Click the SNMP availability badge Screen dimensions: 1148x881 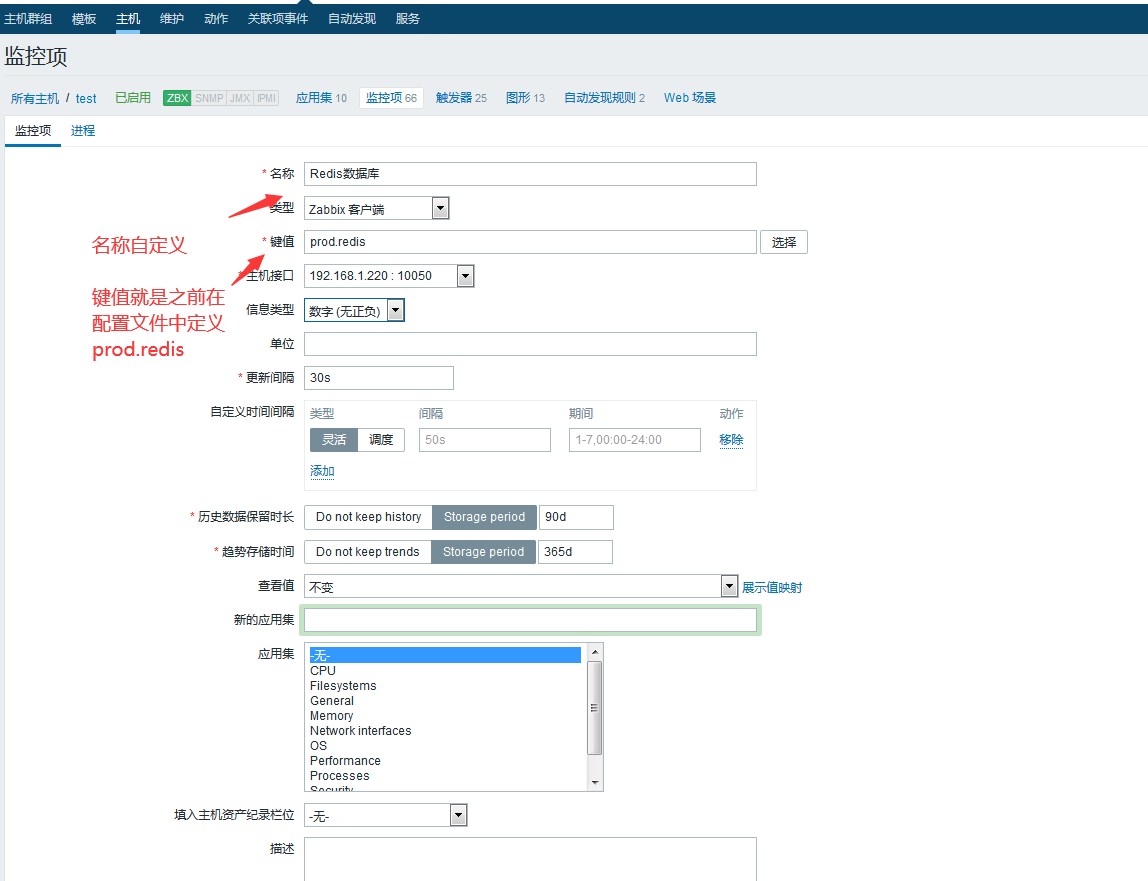209,98
